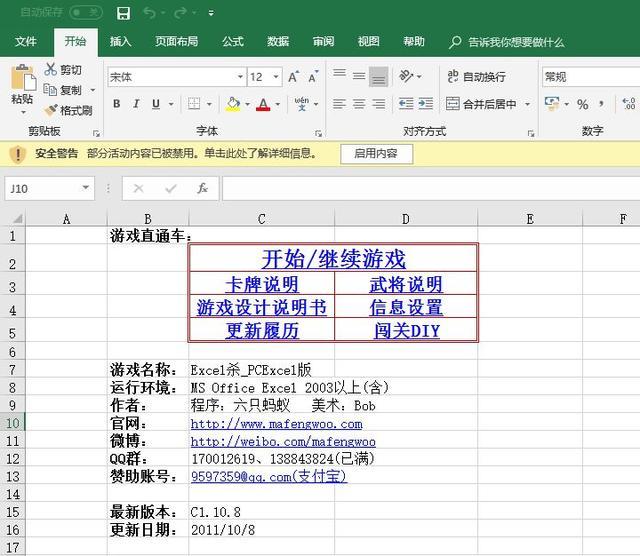Apply red font color A
This screenshot has height=556, width=640.
263,104
